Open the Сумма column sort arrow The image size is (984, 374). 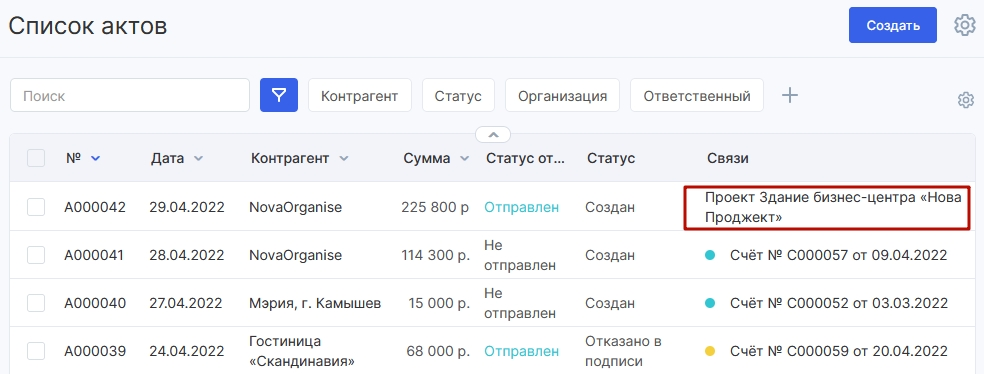tap(464, 159)
